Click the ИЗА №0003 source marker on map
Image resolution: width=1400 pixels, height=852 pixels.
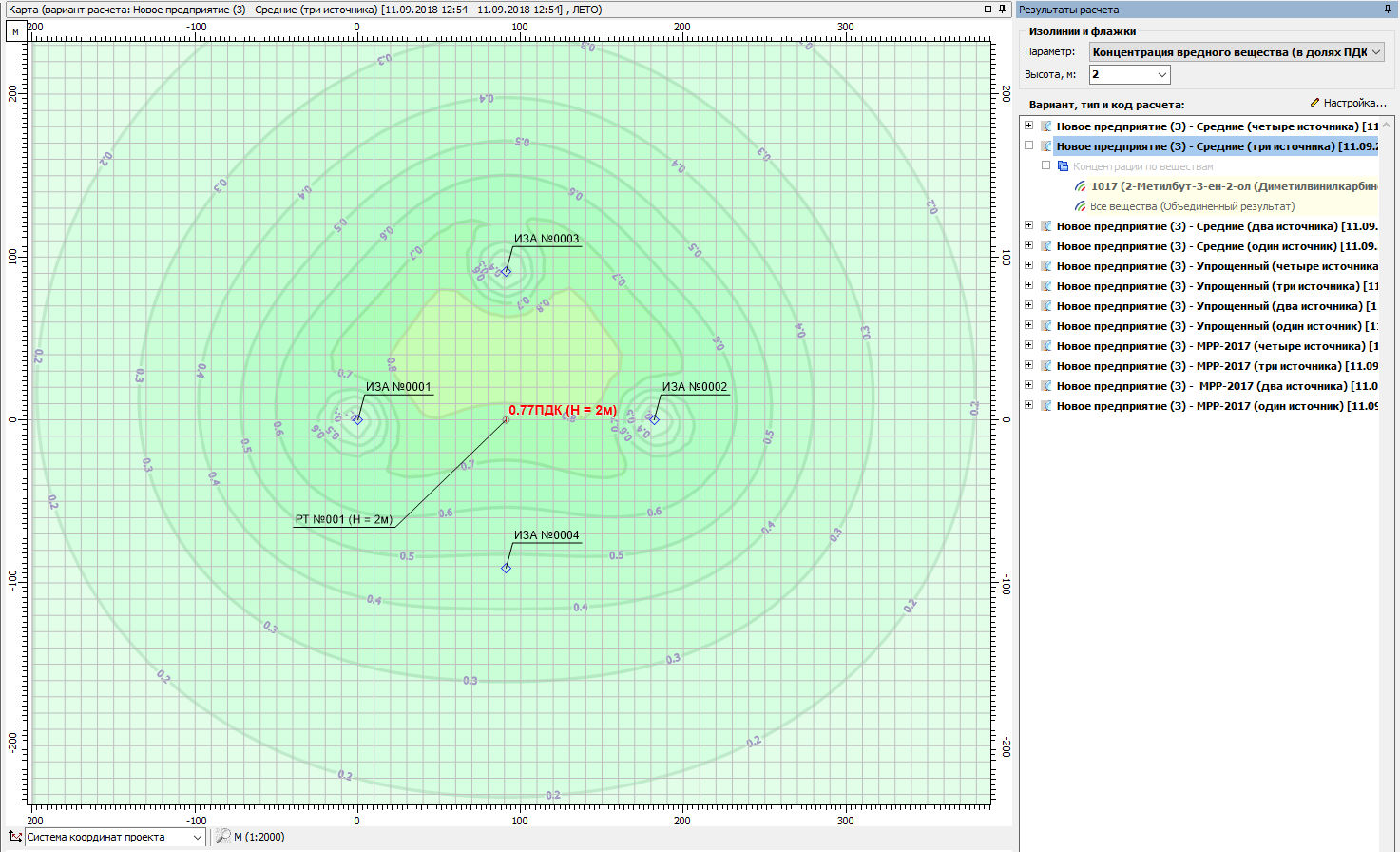pyautogui.click(x=506, y=272)
